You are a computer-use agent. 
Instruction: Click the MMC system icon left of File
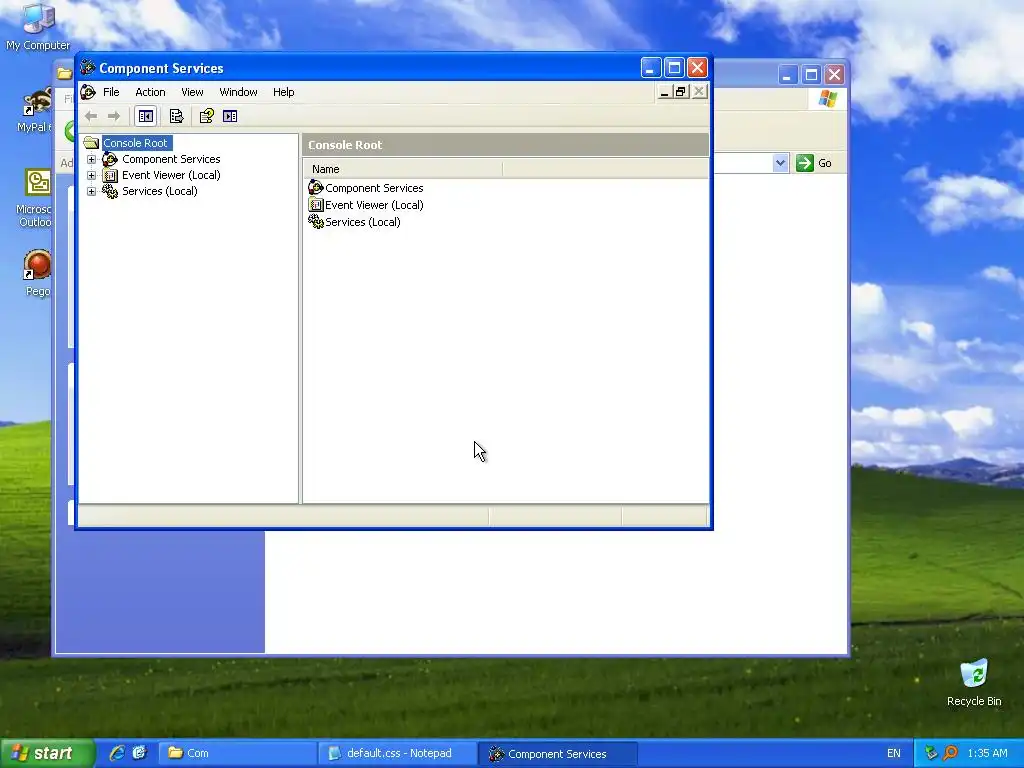click(88, 92)
